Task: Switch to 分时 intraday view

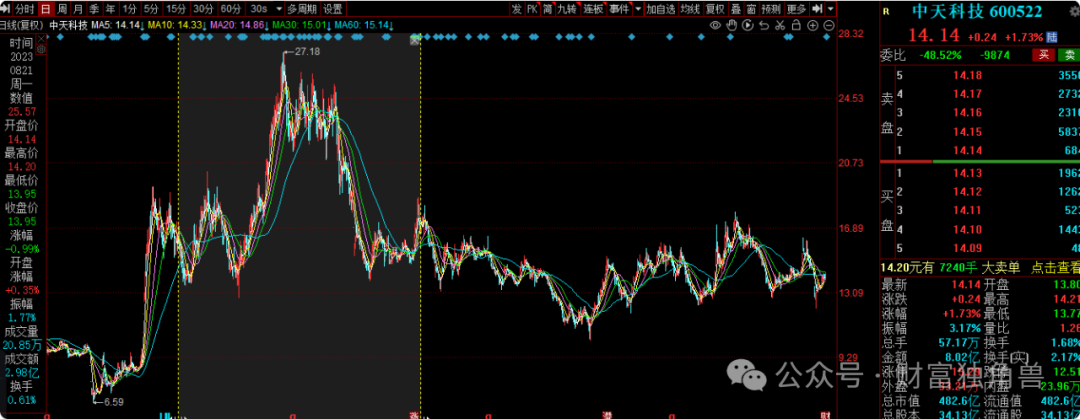Action: click(x=24, y=9)
